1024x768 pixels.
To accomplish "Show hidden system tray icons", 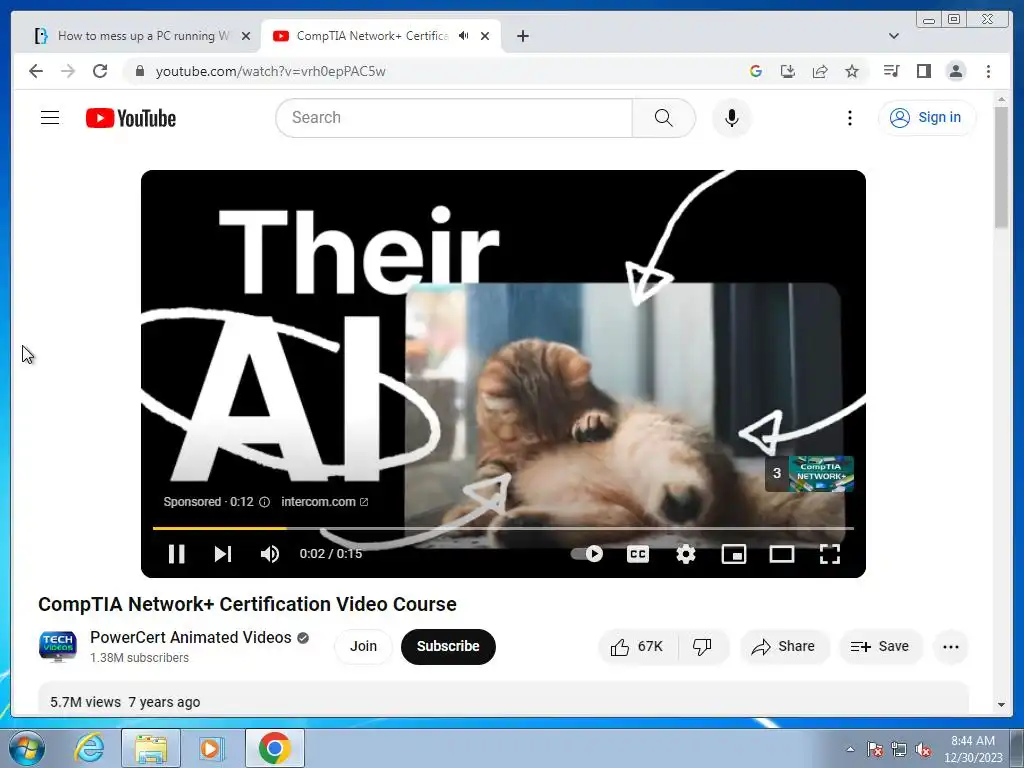I will [850, 749].
